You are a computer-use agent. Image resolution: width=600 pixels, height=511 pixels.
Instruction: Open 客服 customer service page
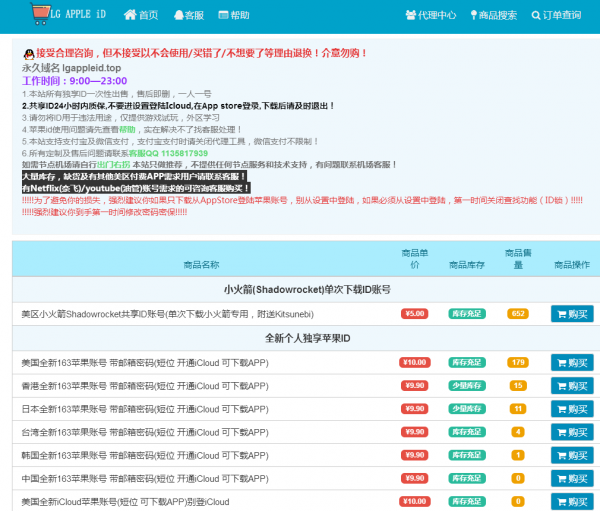189,15
